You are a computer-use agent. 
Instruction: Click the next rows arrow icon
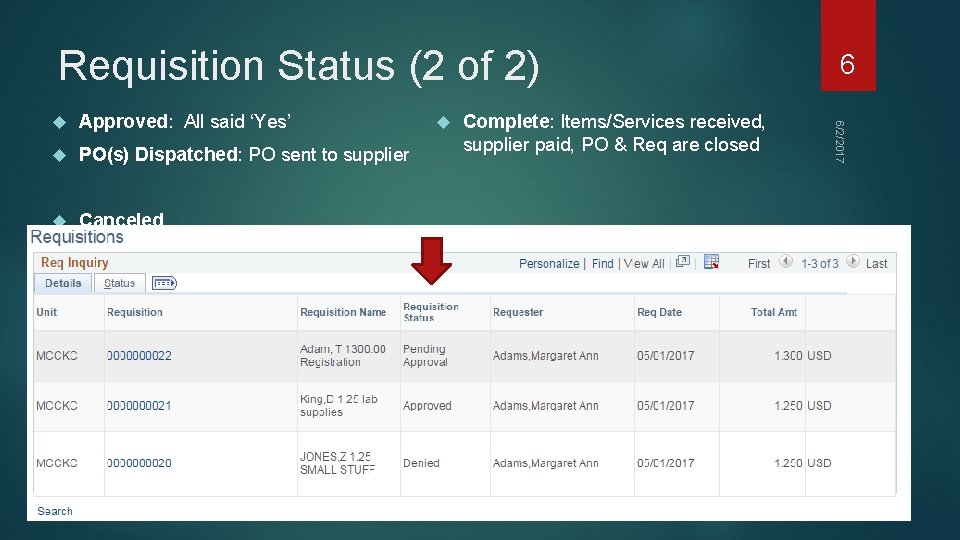click(852, 261)
